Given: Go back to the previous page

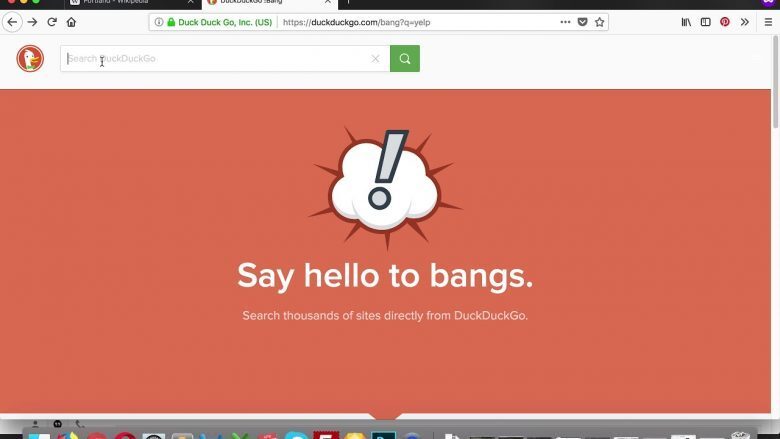Looking at the screenshot, I should click(12, 22).
